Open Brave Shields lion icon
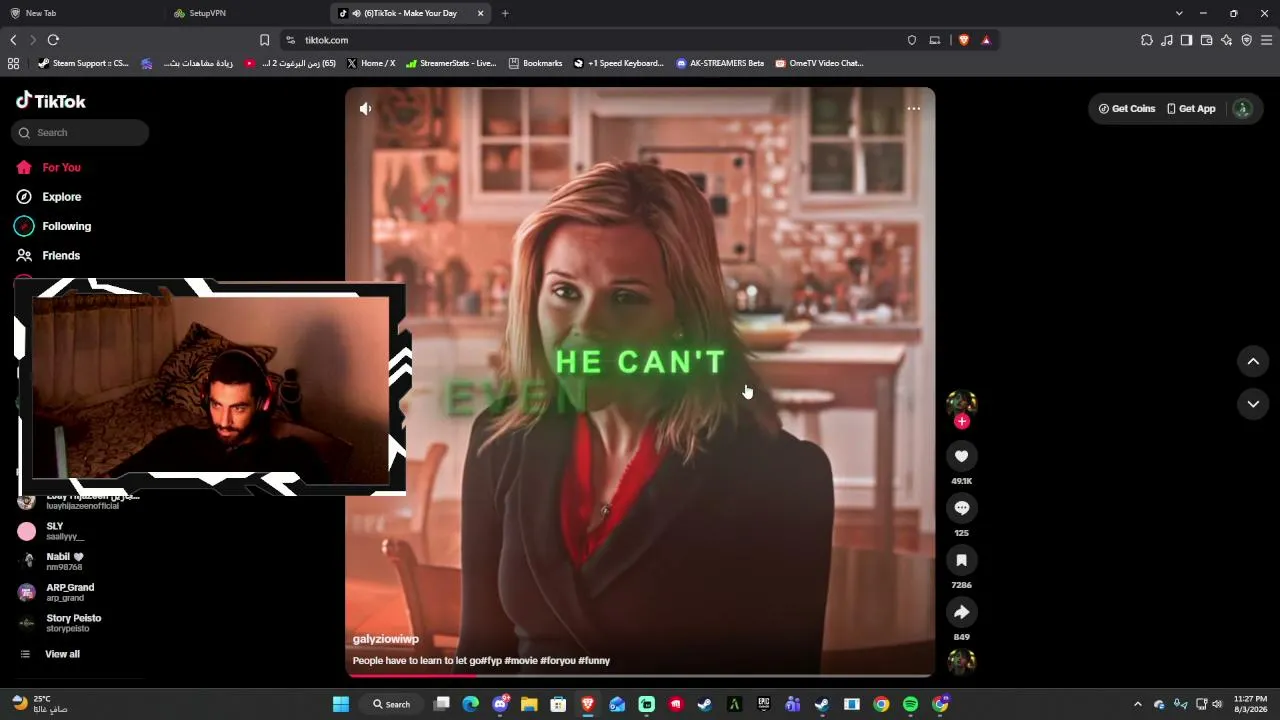This screenshot has height=720, width=1280. 964,40
